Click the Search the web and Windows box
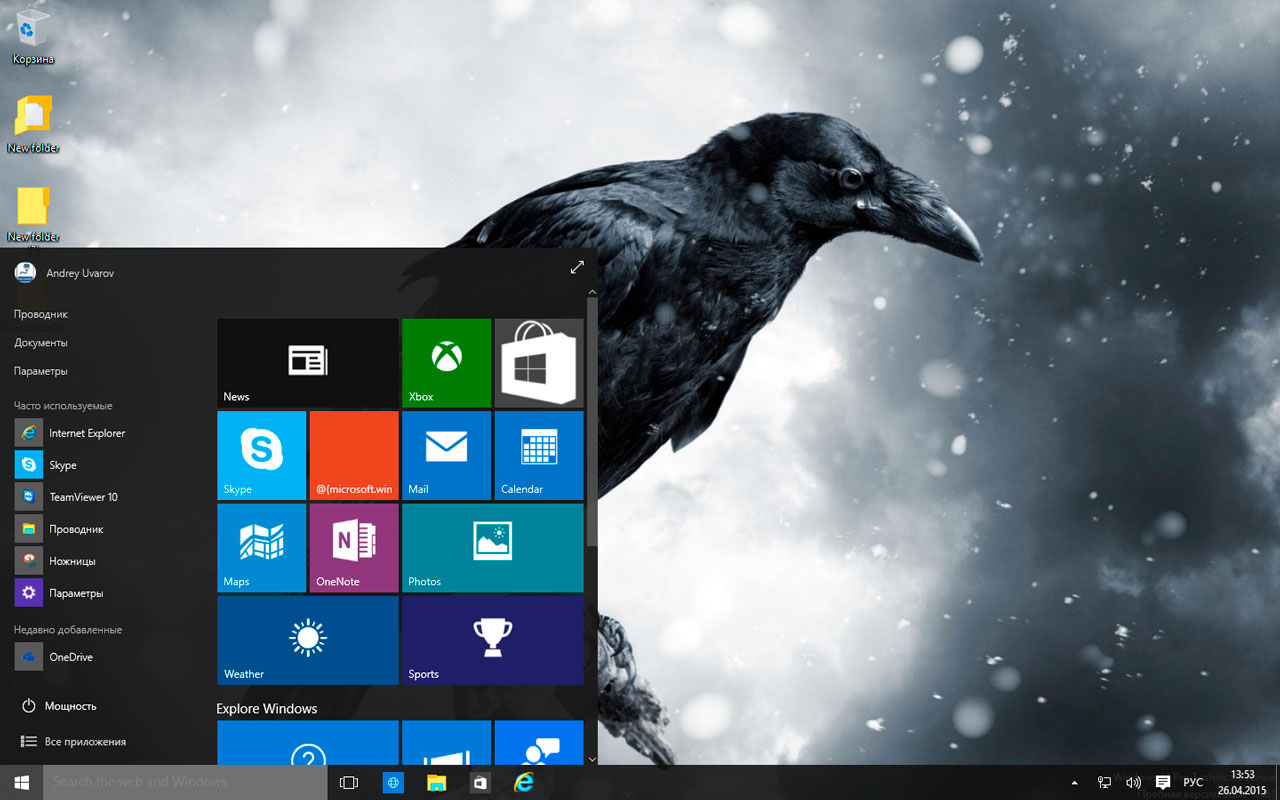1280x800 pixels. (185, 782)
